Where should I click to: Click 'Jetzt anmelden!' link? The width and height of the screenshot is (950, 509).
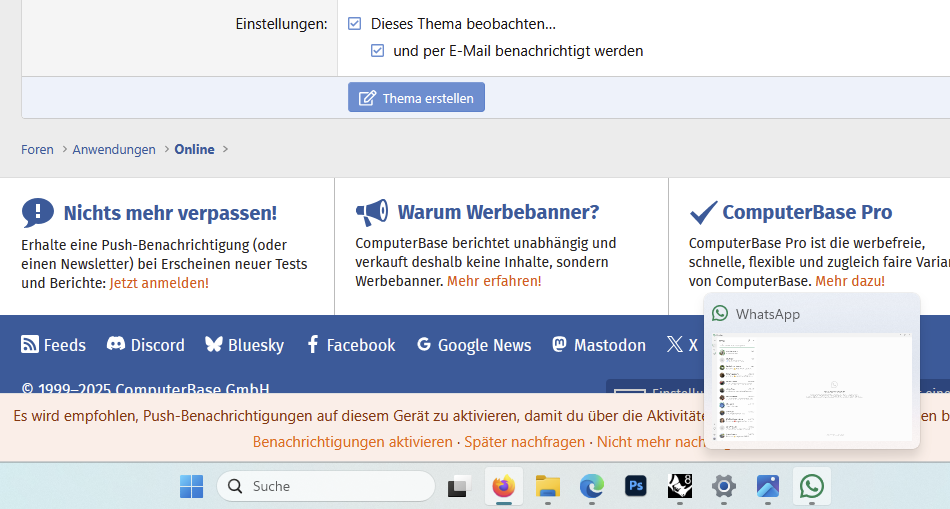tap(159, 283)
